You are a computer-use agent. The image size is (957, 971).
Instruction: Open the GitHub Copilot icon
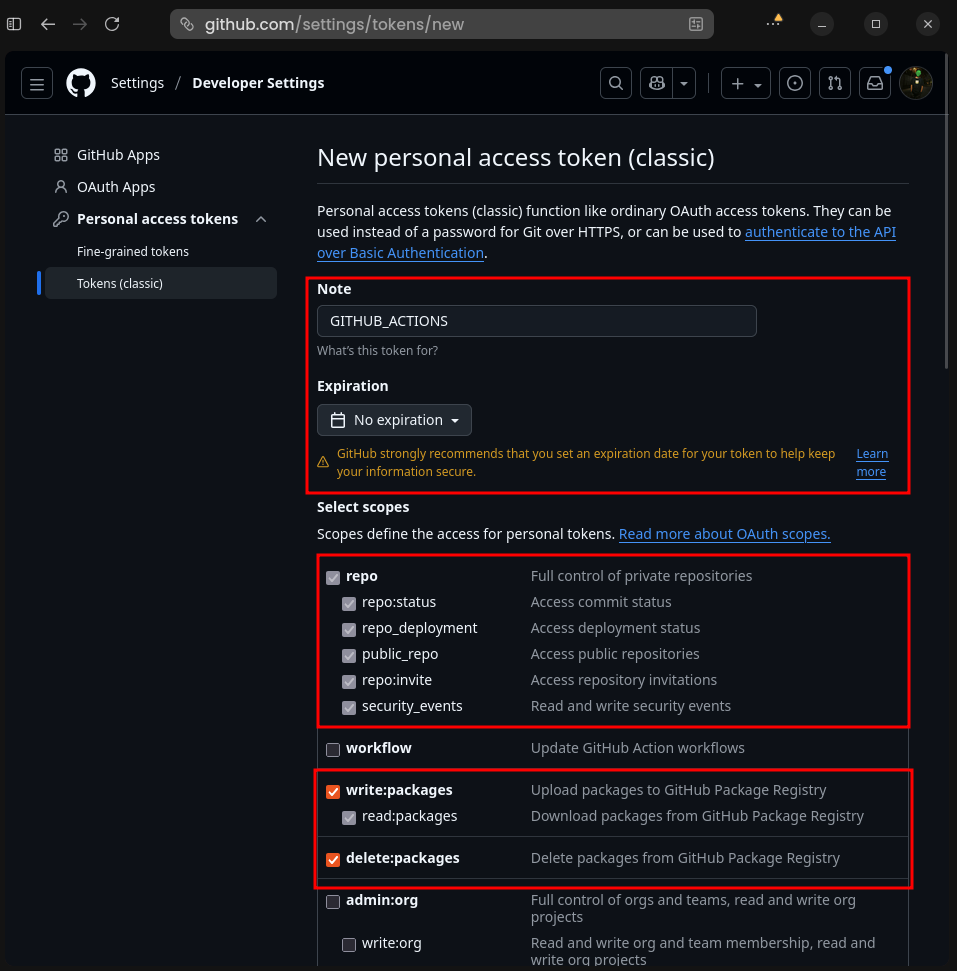coord(655,83)
